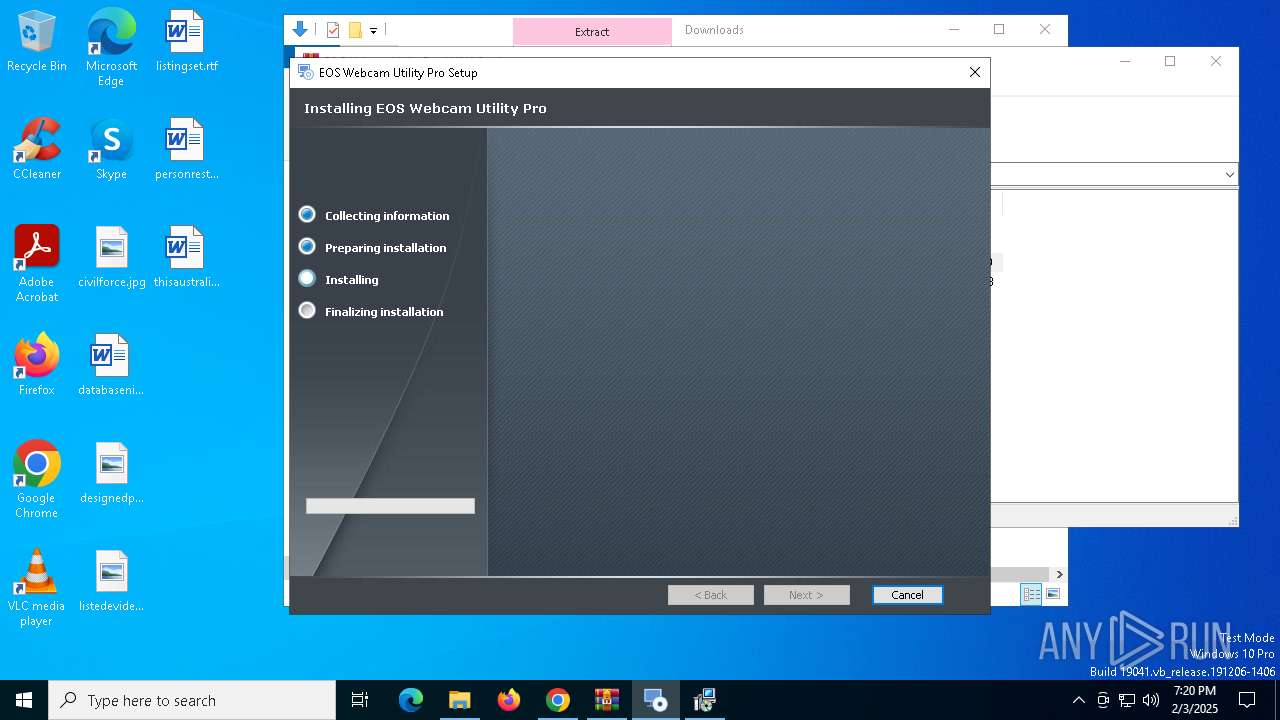Cancel the EOS Webcam Utility installation
This screenshot has height=720, width=1280.
(907, 595)
